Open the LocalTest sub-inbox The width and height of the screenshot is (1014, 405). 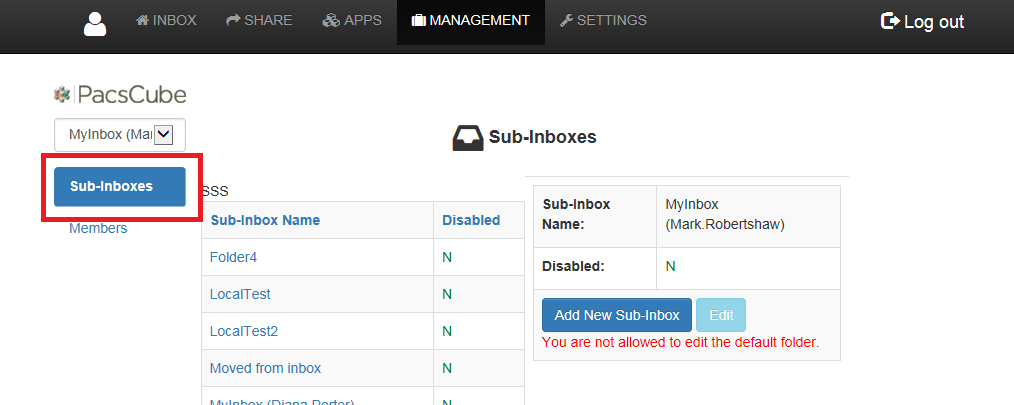[240, 294]
